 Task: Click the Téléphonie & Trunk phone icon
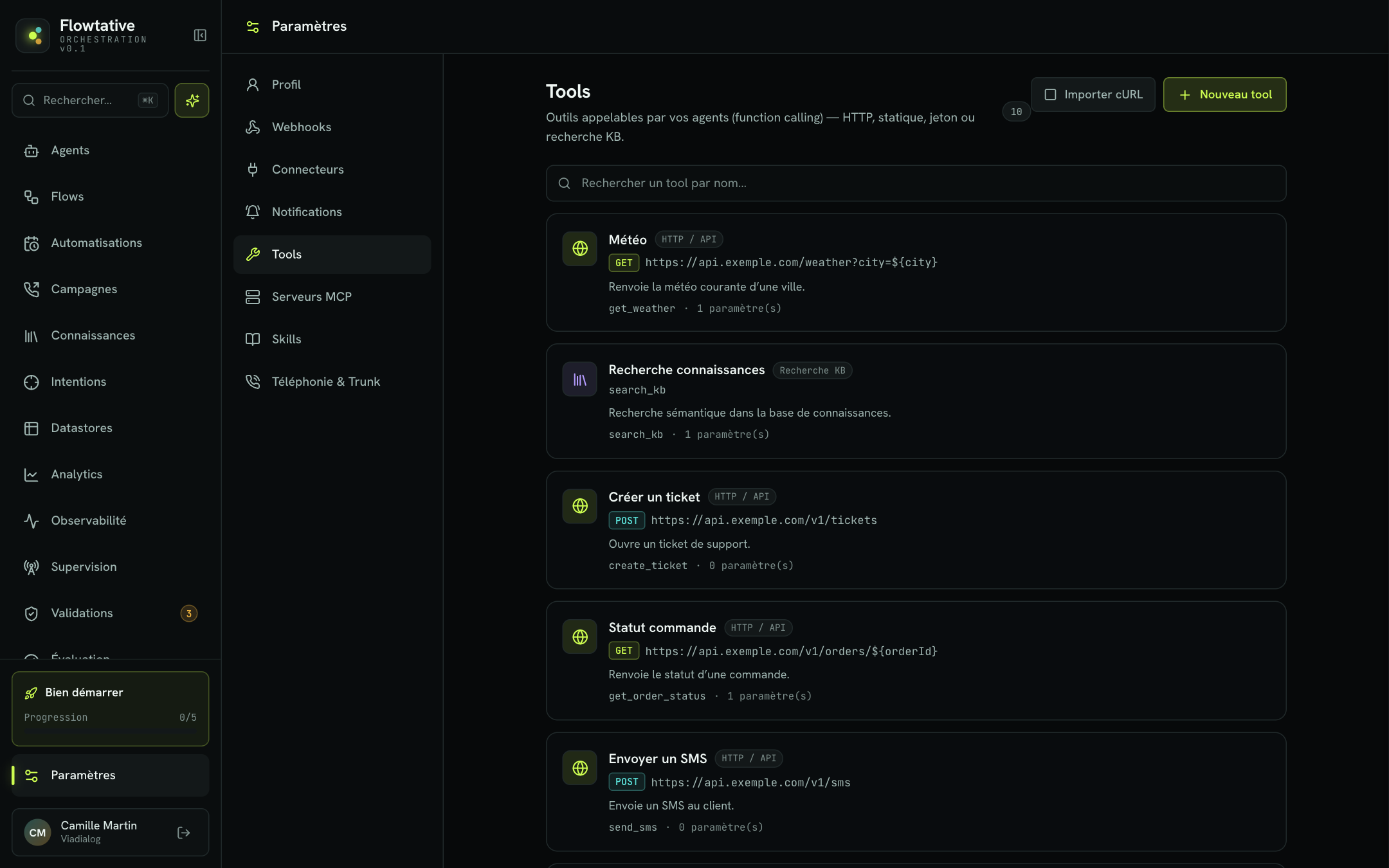253,382
